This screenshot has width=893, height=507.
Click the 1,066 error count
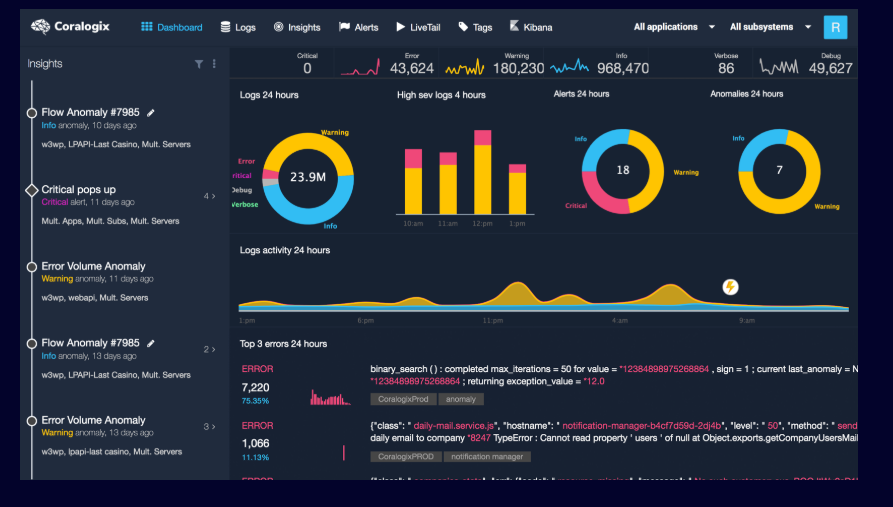(255, 443)
